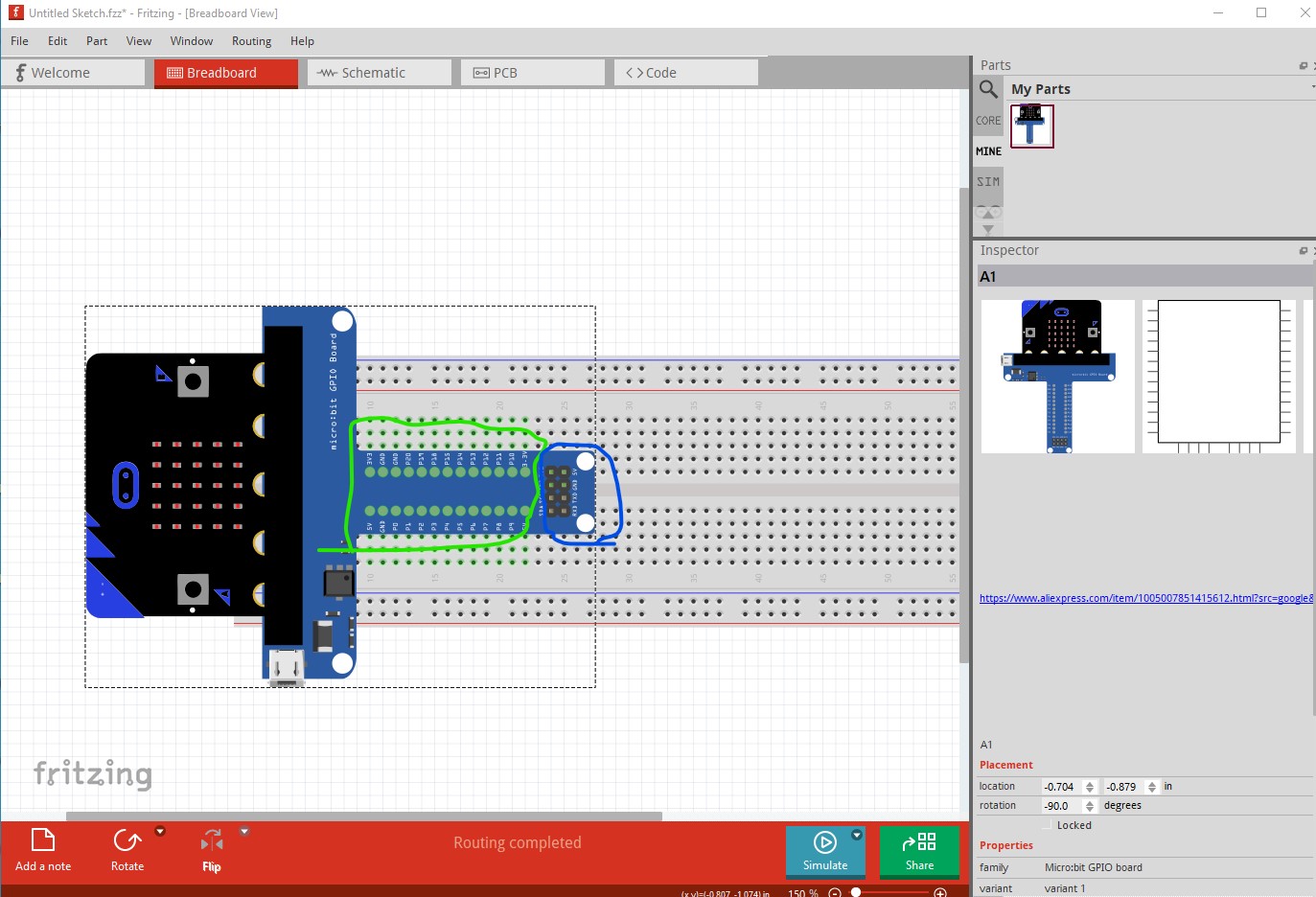Viewport: 1316px width, 897px height.
Task: Click the zoom out minus icon
Action: 835,892
